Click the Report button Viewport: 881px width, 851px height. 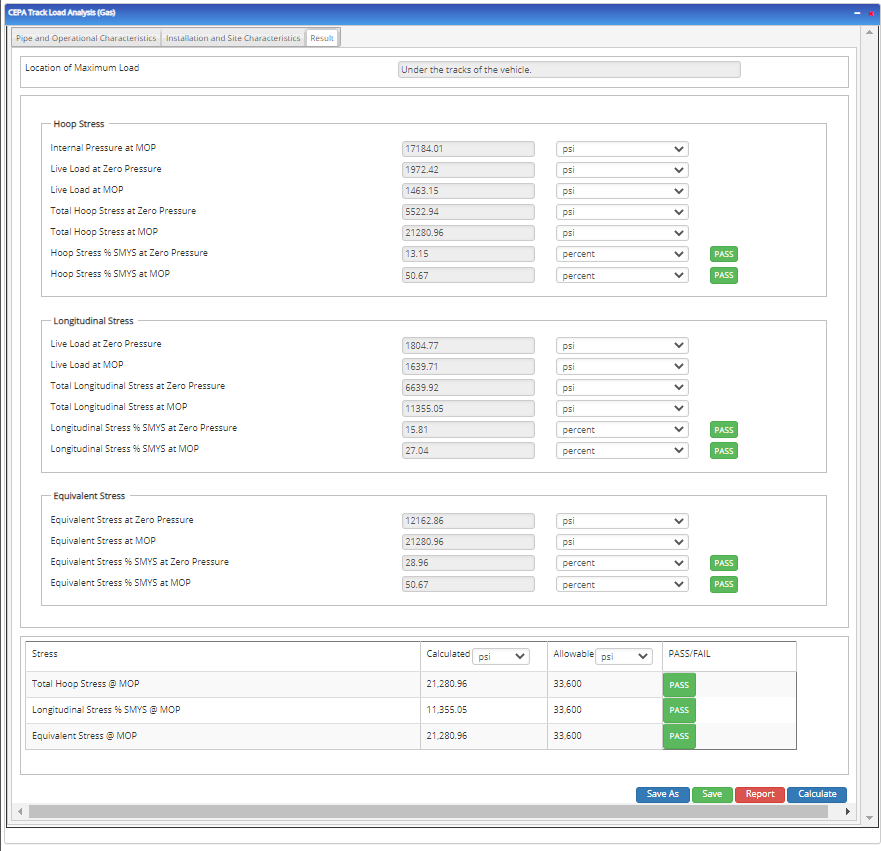[759, 794]
